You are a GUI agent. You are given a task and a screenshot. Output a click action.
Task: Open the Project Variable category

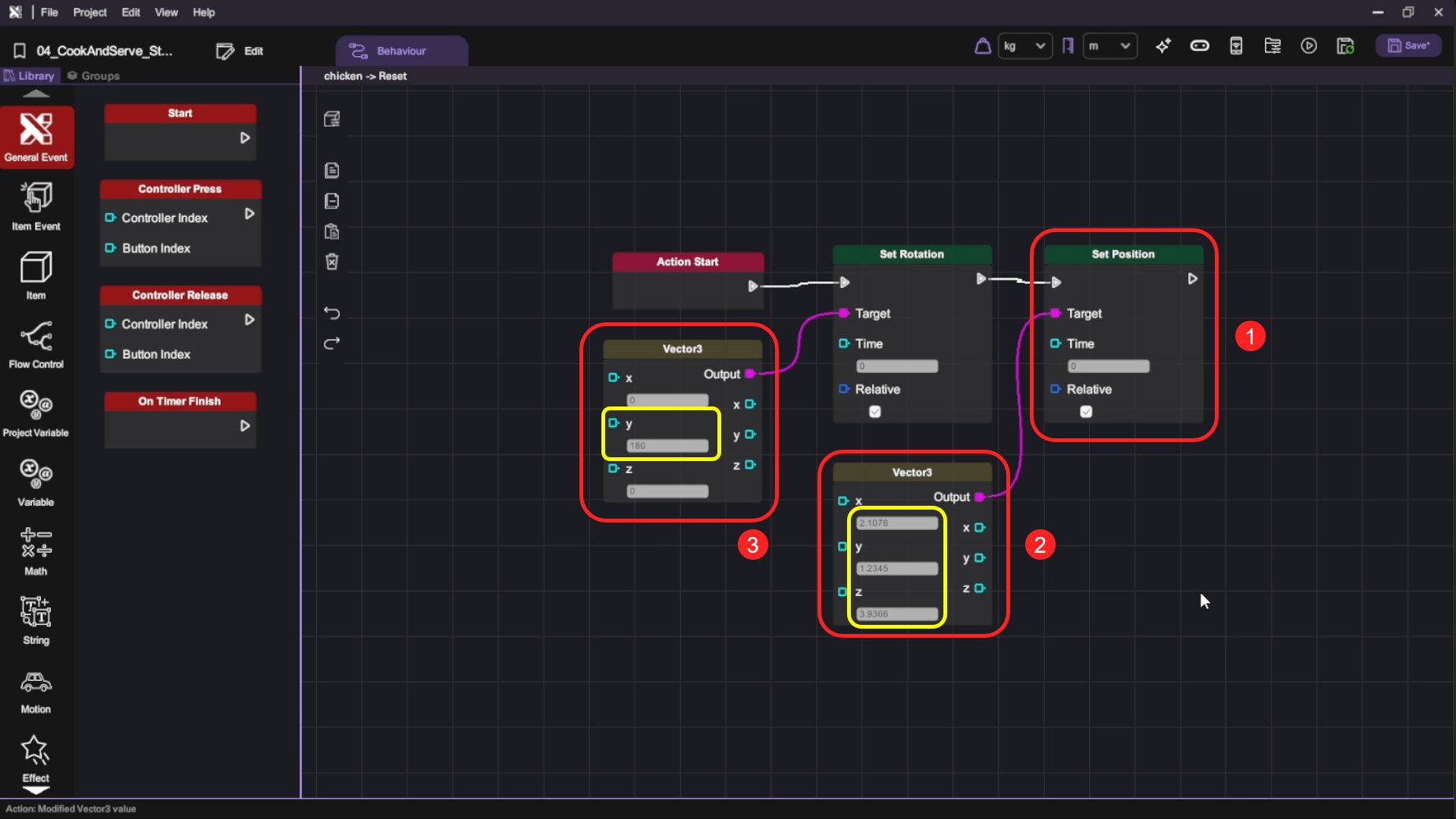36,413
